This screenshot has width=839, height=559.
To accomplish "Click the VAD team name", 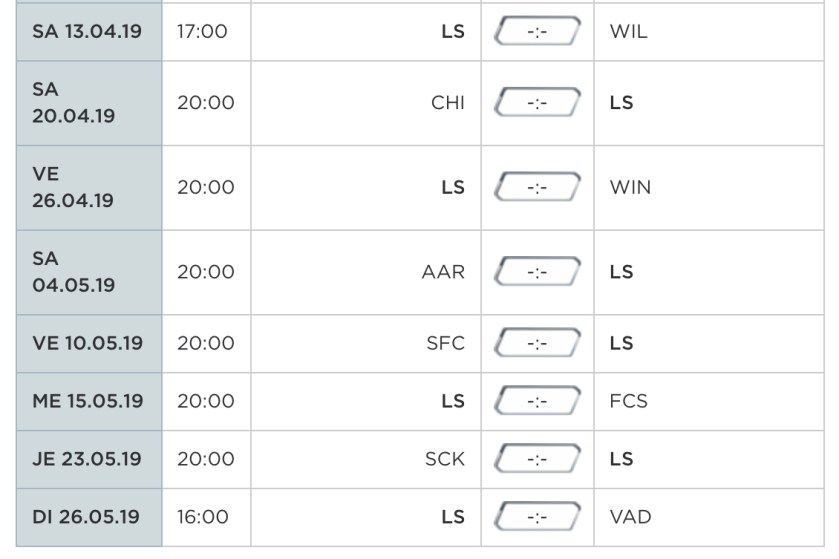I will (630, 517).
